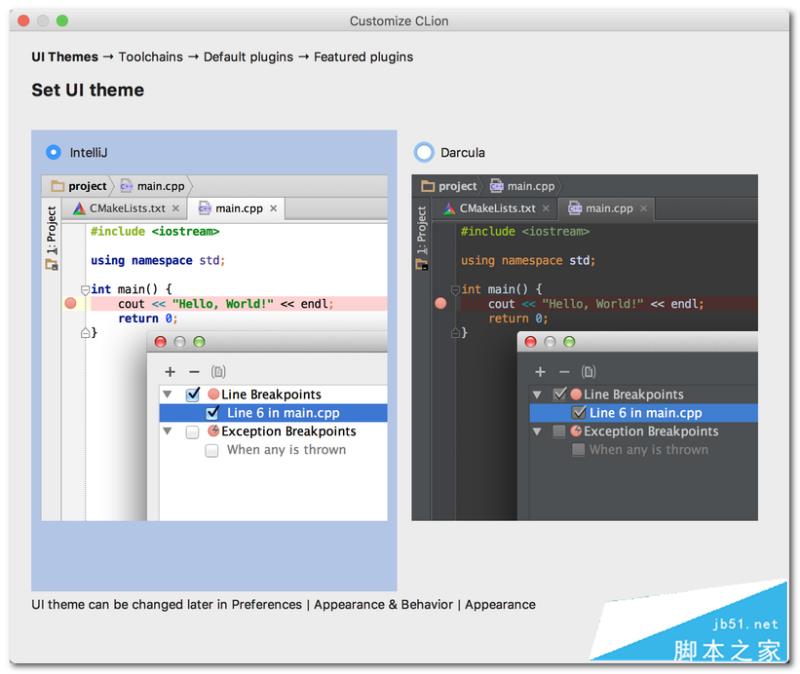The image size is (800, 674).
Task: Click Line Breakpoints red dot icon, Darcula preview
Action: point(577,394)
